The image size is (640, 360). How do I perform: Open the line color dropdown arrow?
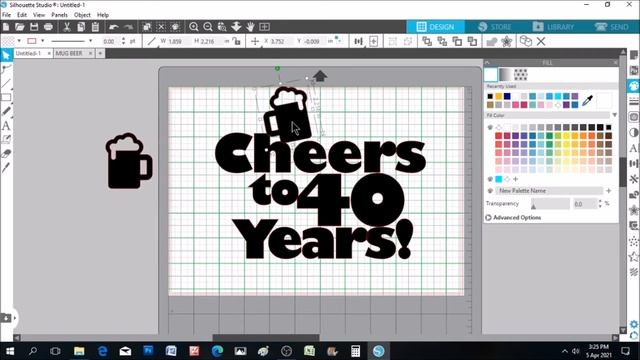coord(42,41)
